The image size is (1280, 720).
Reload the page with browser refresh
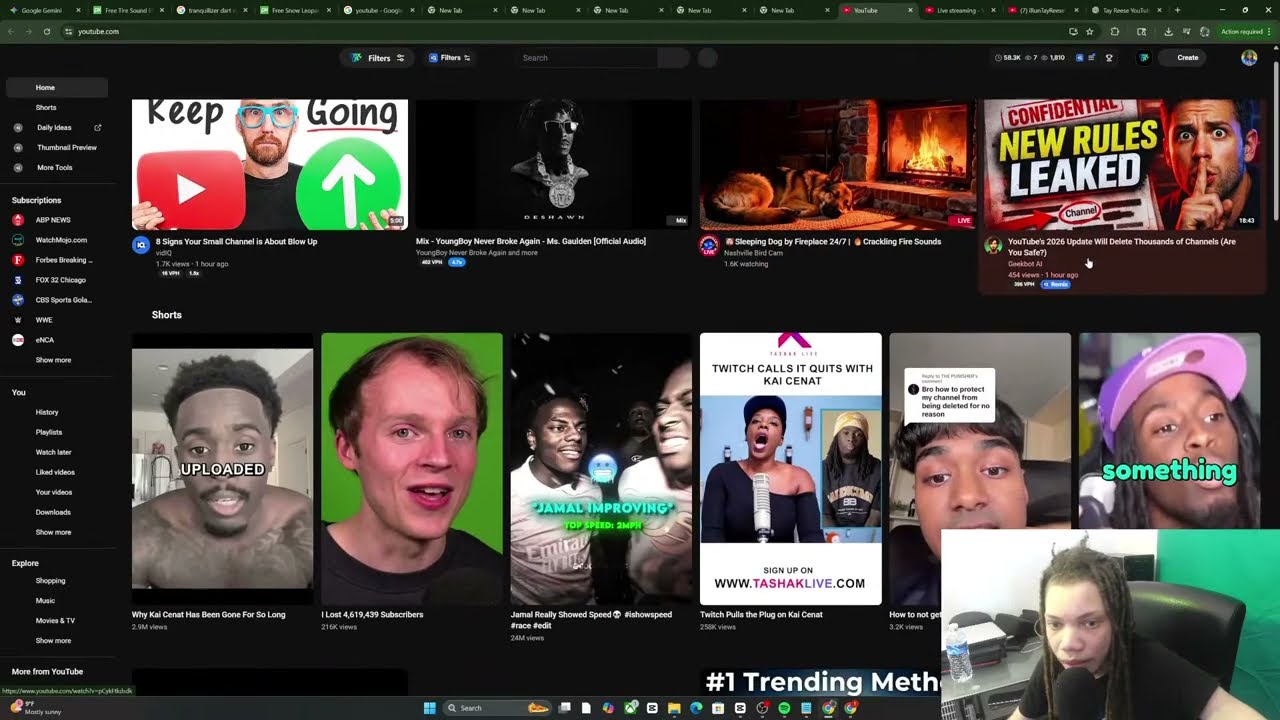coord(46,31)
